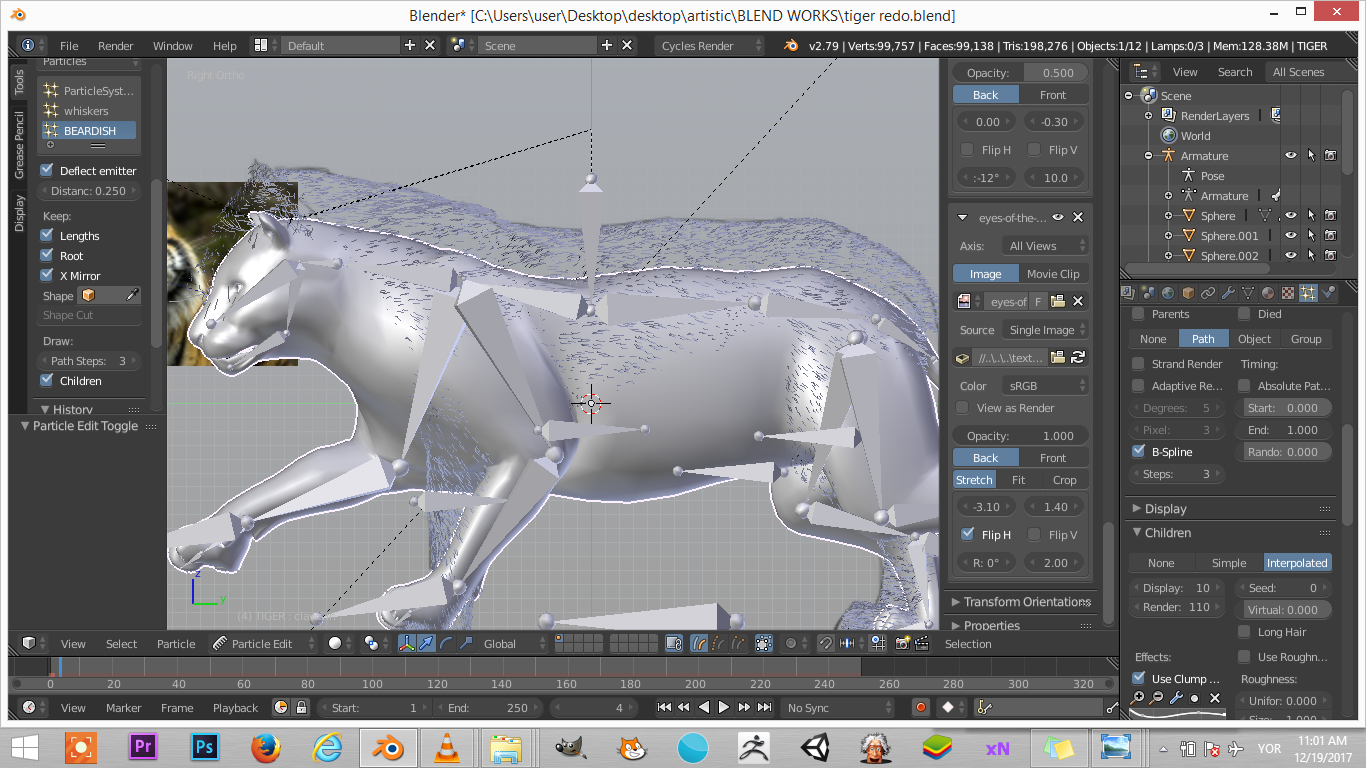Open the Particles properties tab icon
1366x768 pixels.
coord(1308,293)
